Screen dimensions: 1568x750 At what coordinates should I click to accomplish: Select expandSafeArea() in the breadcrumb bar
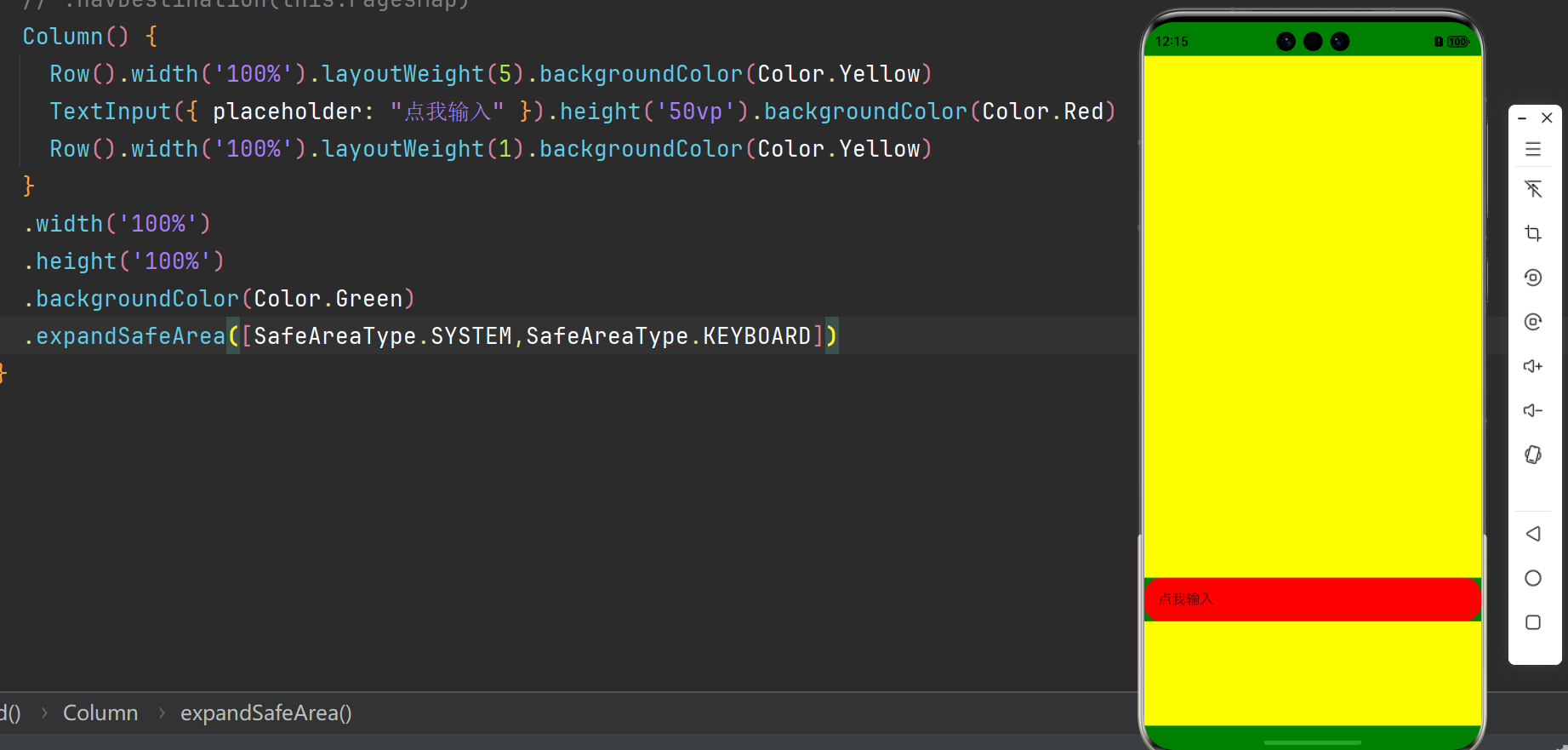point(265,713)
